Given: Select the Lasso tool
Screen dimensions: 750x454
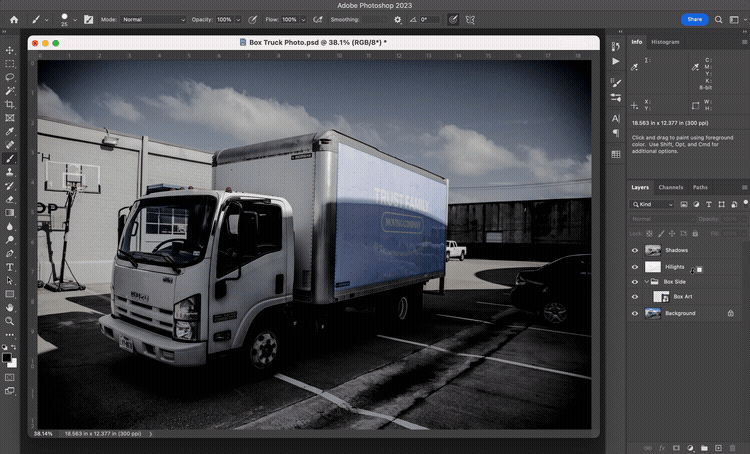Looking at the screenshot, I should click(x=10, y=77).
